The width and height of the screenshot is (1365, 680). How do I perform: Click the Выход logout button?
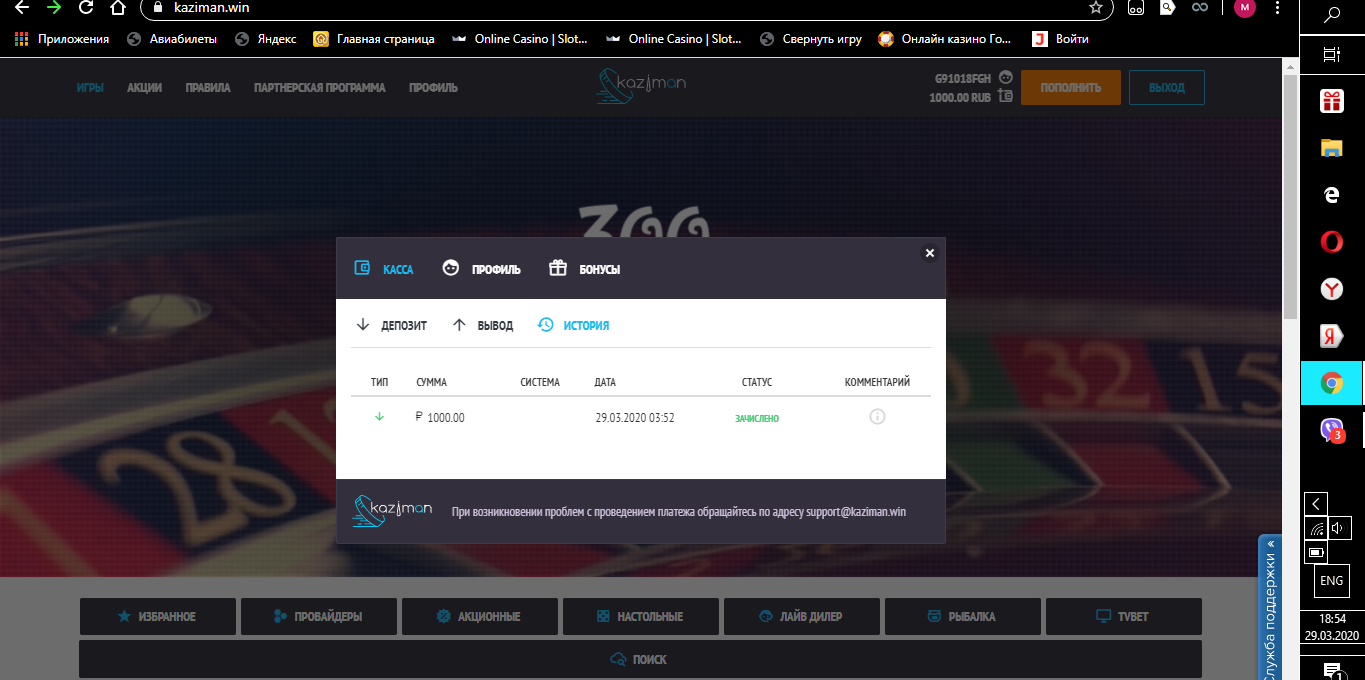[1167, 88]
